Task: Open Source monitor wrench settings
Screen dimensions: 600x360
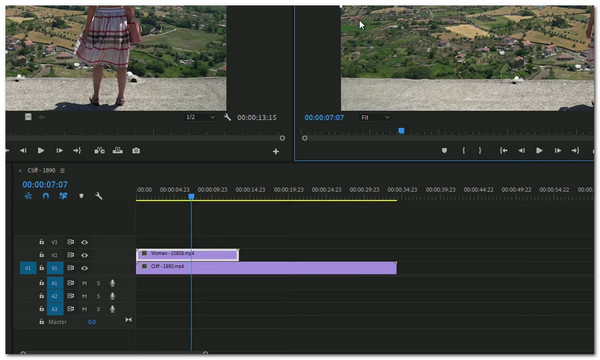Action: pos(227,117)
